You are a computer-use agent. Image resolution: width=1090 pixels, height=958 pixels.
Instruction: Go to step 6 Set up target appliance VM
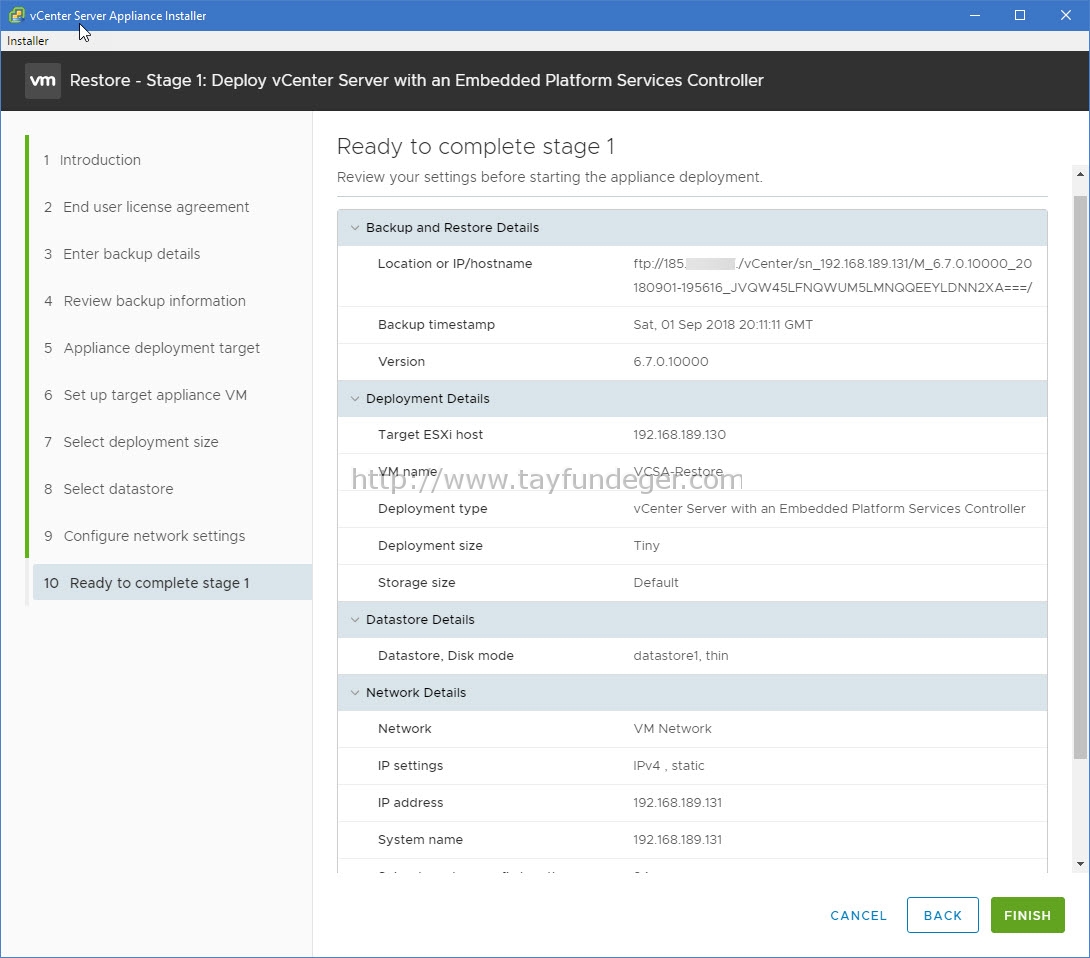(145, 395)
